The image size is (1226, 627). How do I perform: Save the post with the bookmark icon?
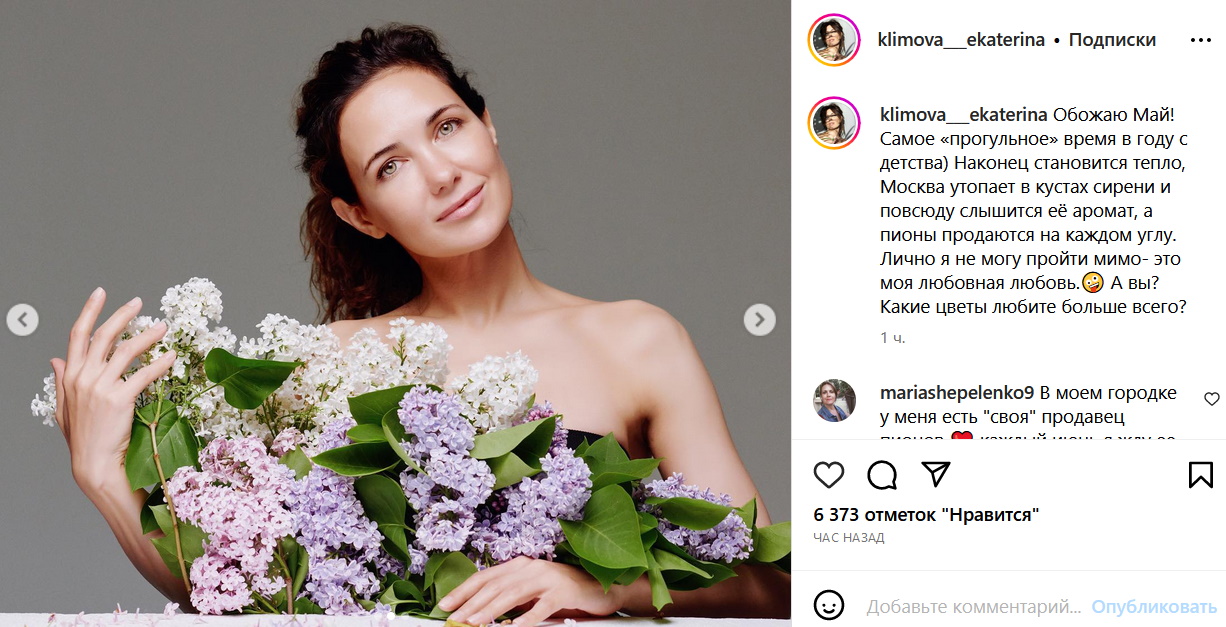(1200, 474)
